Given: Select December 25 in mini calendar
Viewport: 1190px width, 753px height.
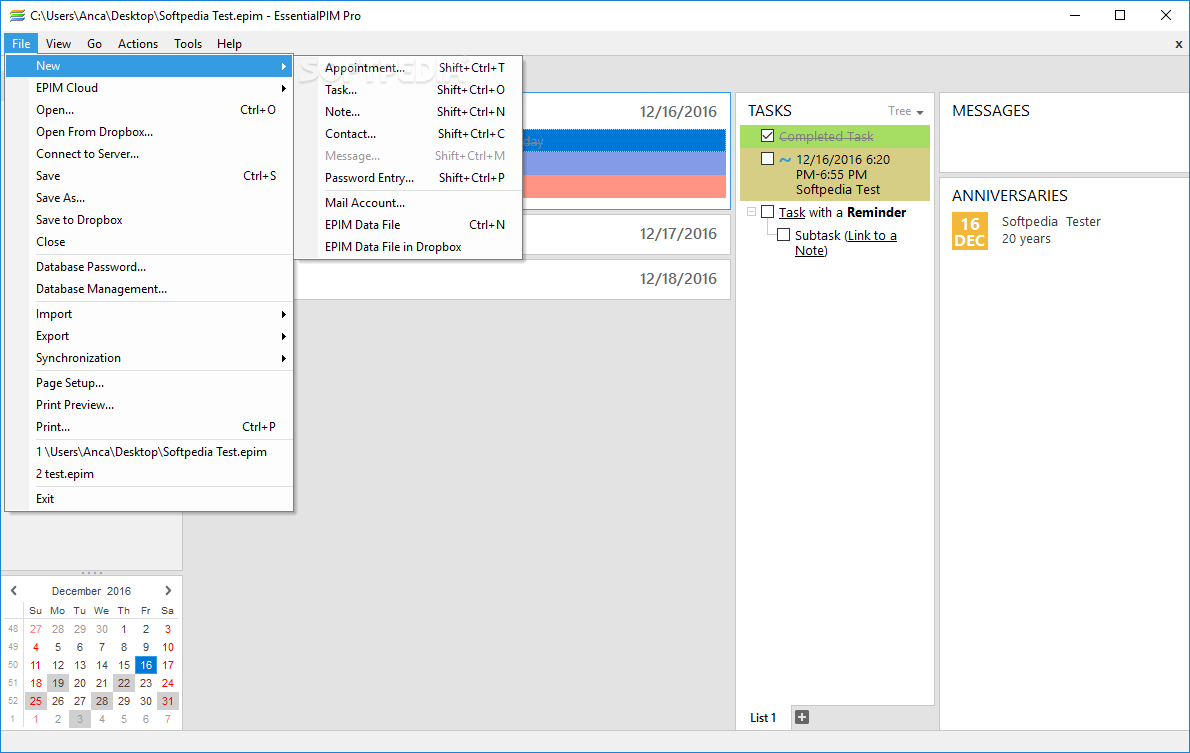Looking at the screenshot, I should pyautogui.click(x=36, y=701).
